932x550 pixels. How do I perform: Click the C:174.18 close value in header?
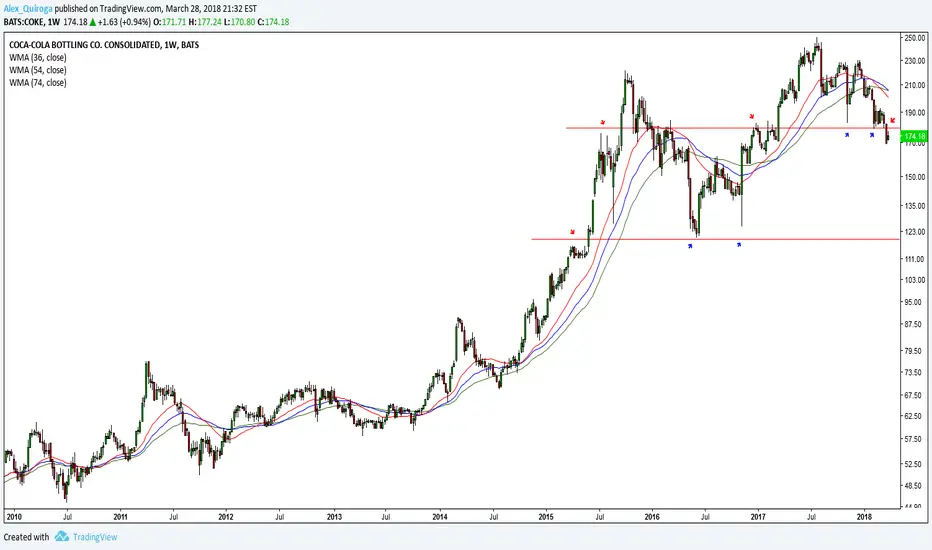tap(273, 22)
